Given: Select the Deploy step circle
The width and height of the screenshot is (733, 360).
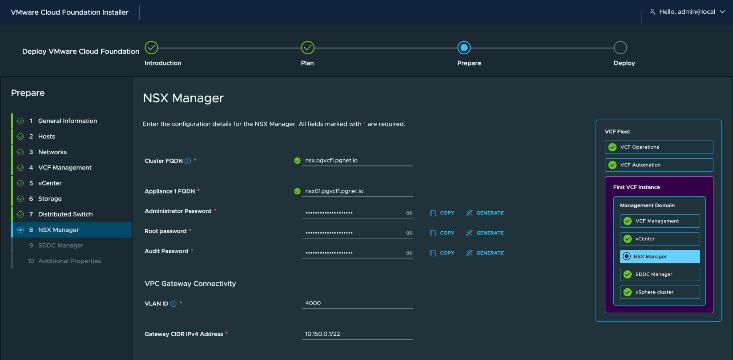Looking at the screenshot, I should click(620, 48).
